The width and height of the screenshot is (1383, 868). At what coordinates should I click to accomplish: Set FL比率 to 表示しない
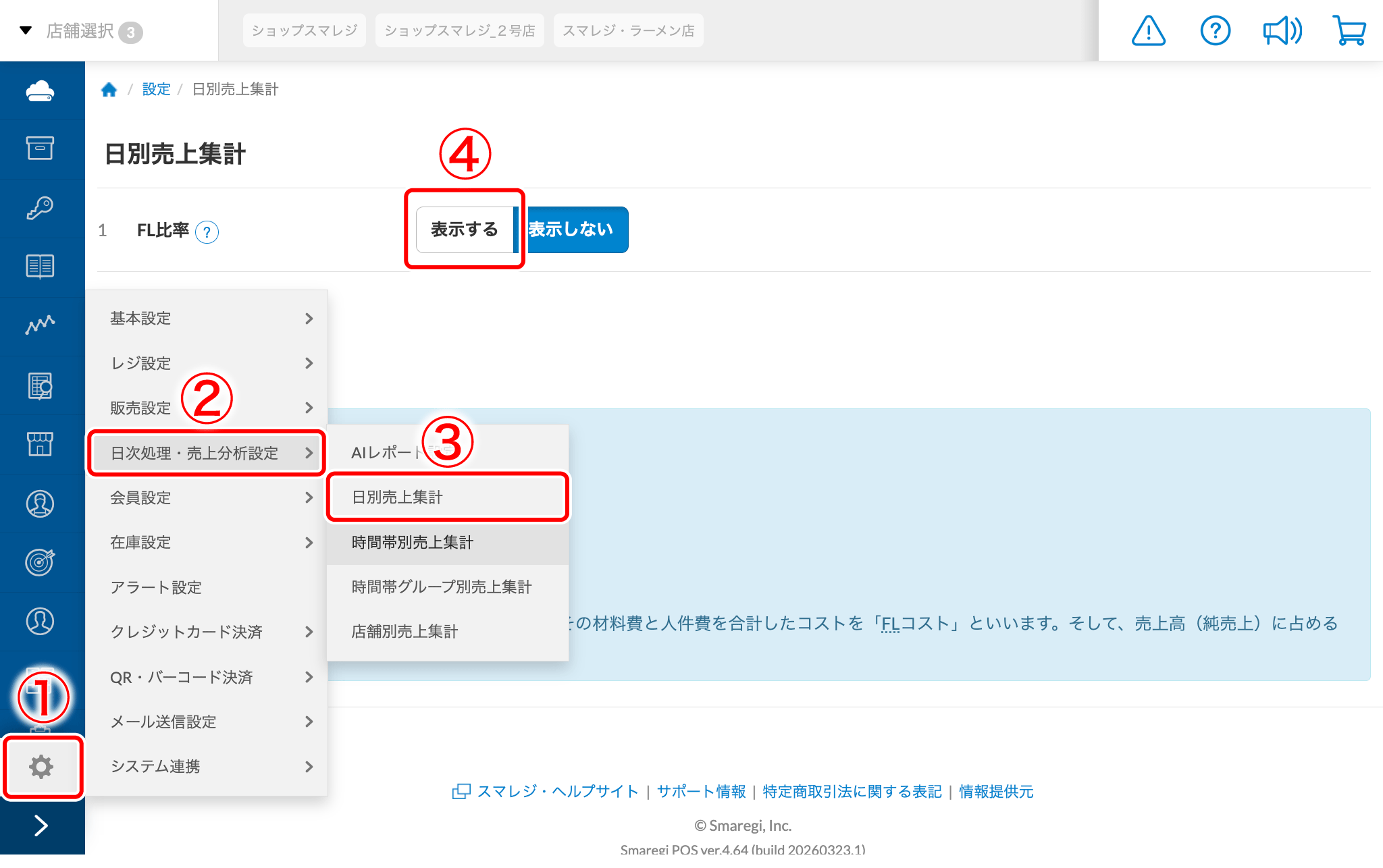tap(576, 229)
